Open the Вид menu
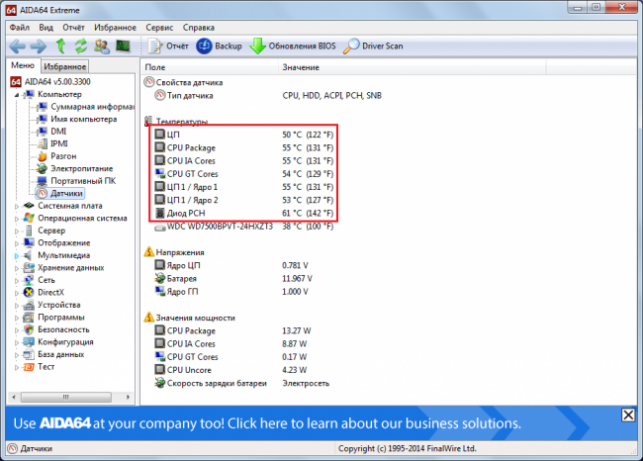Viewport: 643px width, 461px height. (46, 27)
